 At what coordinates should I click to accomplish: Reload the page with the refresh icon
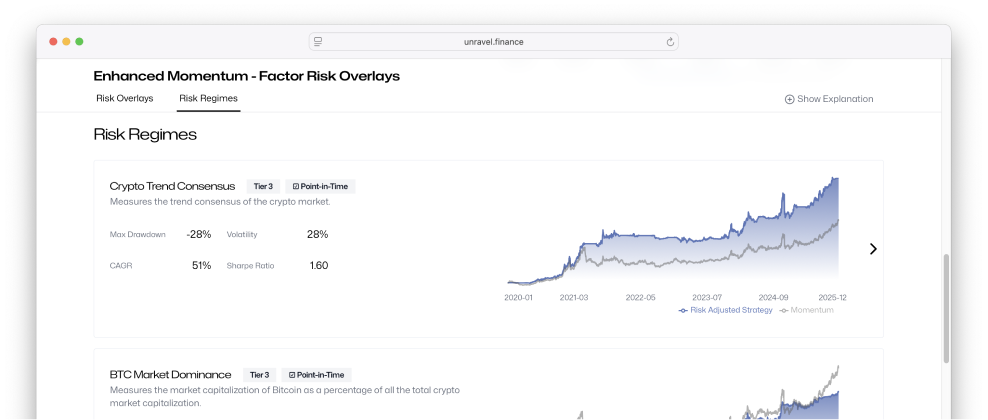(670, 42)
